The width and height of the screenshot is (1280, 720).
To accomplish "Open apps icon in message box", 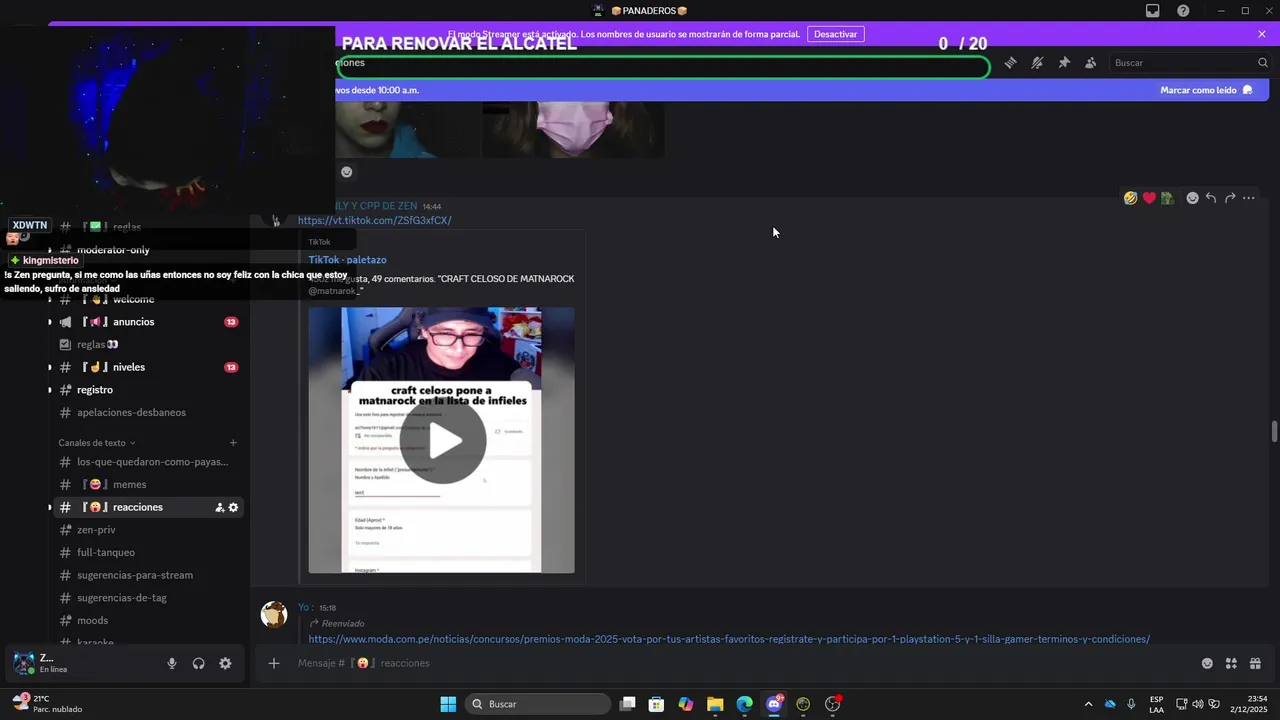I will pos(1231,663).
